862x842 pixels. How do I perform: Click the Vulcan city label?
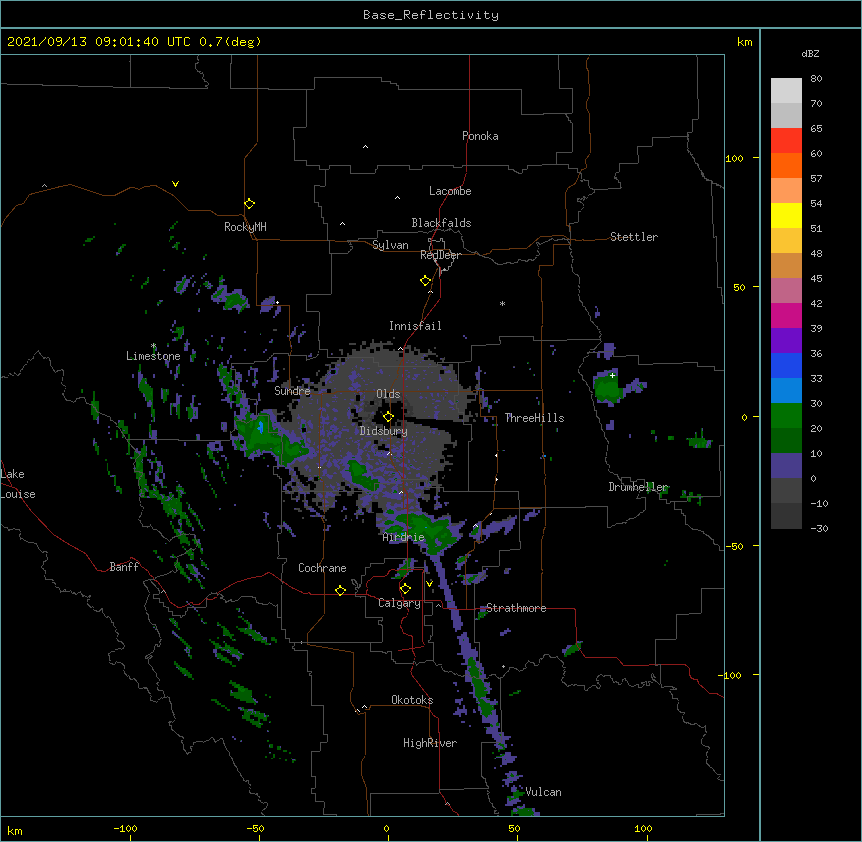[x=543, y=792]
